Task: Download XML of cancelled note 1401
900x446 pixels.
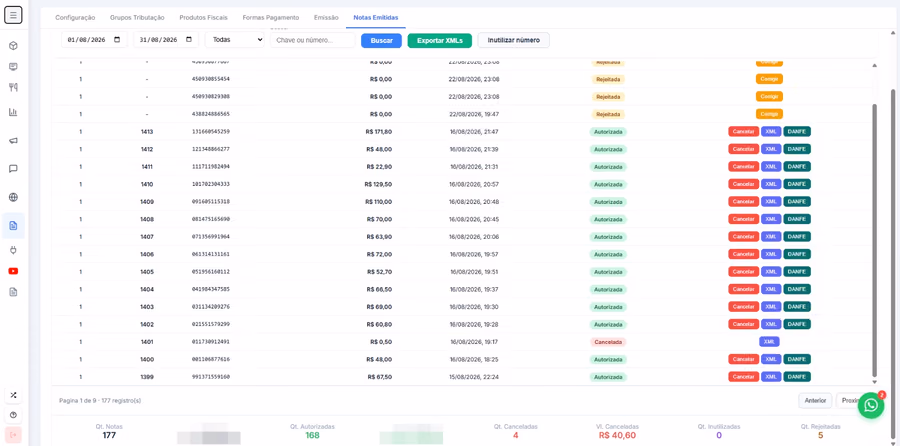Action: coord(769,342)
